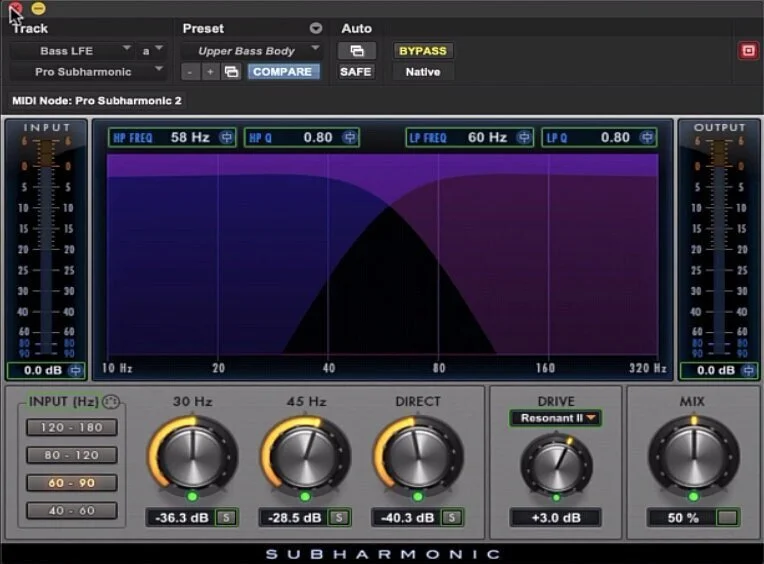This screenshot has width=764, height=564.
Task: Copy preset settings icon beside plus button
Action: point(231,72)
